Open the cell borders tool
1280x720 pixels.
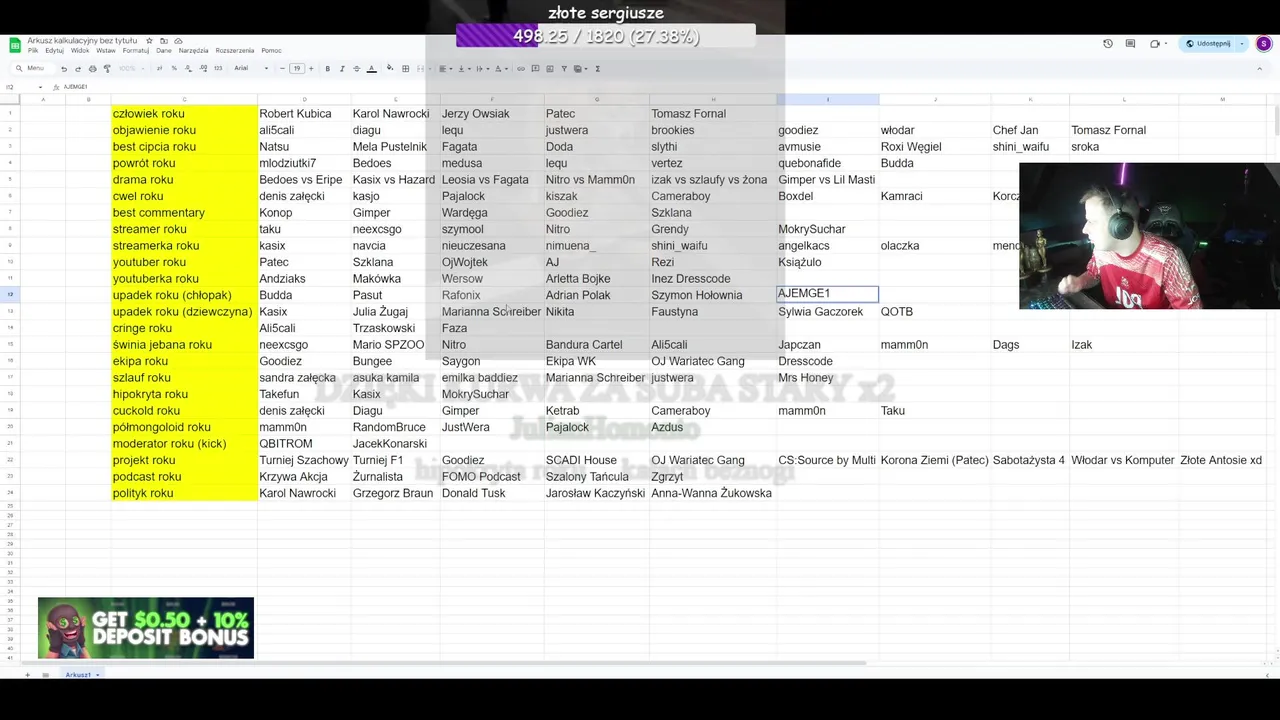coord(405,69)
